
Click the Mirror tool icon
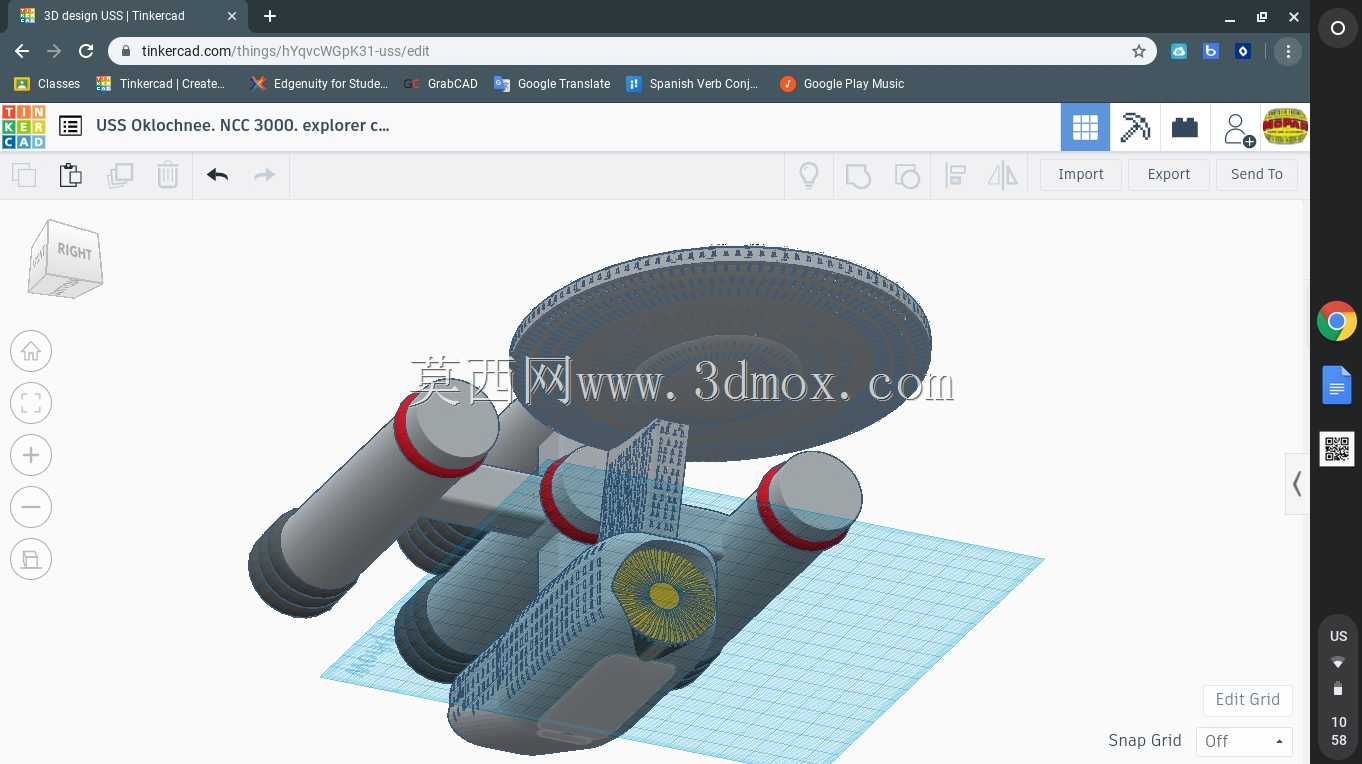(1002, 176)
